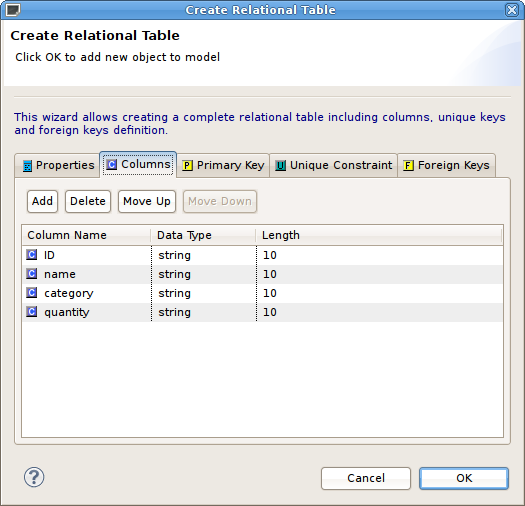Add a new column with Add button
This screenshot has height=506, width=525.
click(x=43, y=201)
